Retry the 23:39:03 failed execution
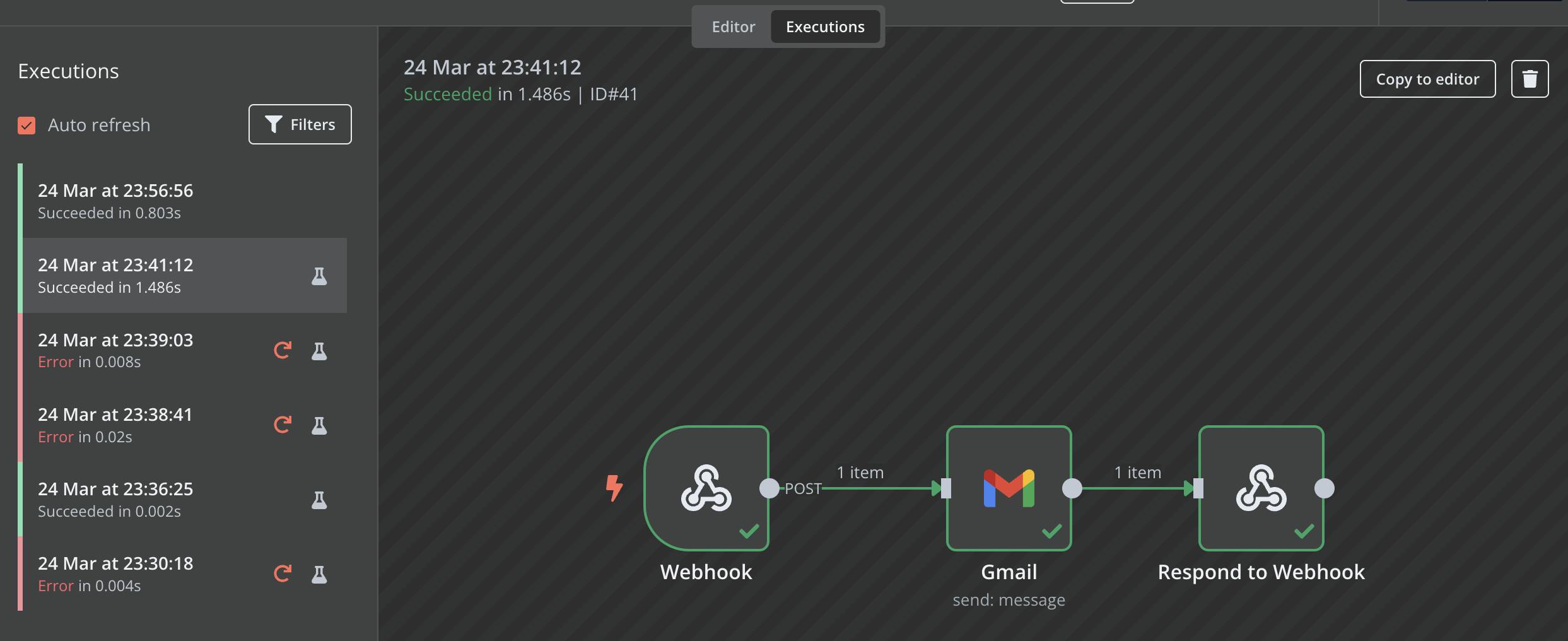The height and width of the screenshot is (641, 1568). click(283, 350)
